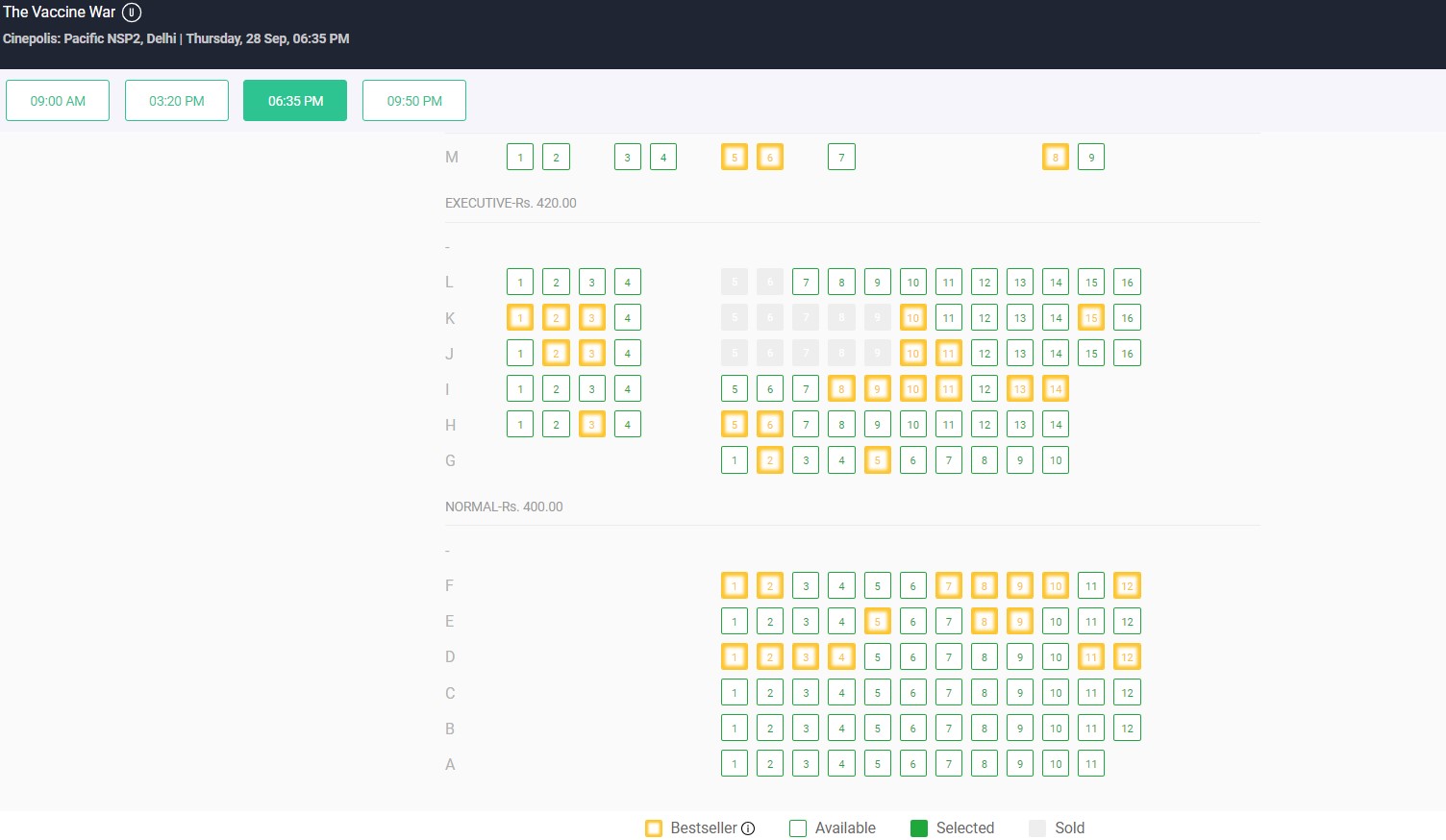The height and width of the screenshot is (840, 1446).
Task: Pick bestseller seat 10 in row K
Action: [913, 318]
